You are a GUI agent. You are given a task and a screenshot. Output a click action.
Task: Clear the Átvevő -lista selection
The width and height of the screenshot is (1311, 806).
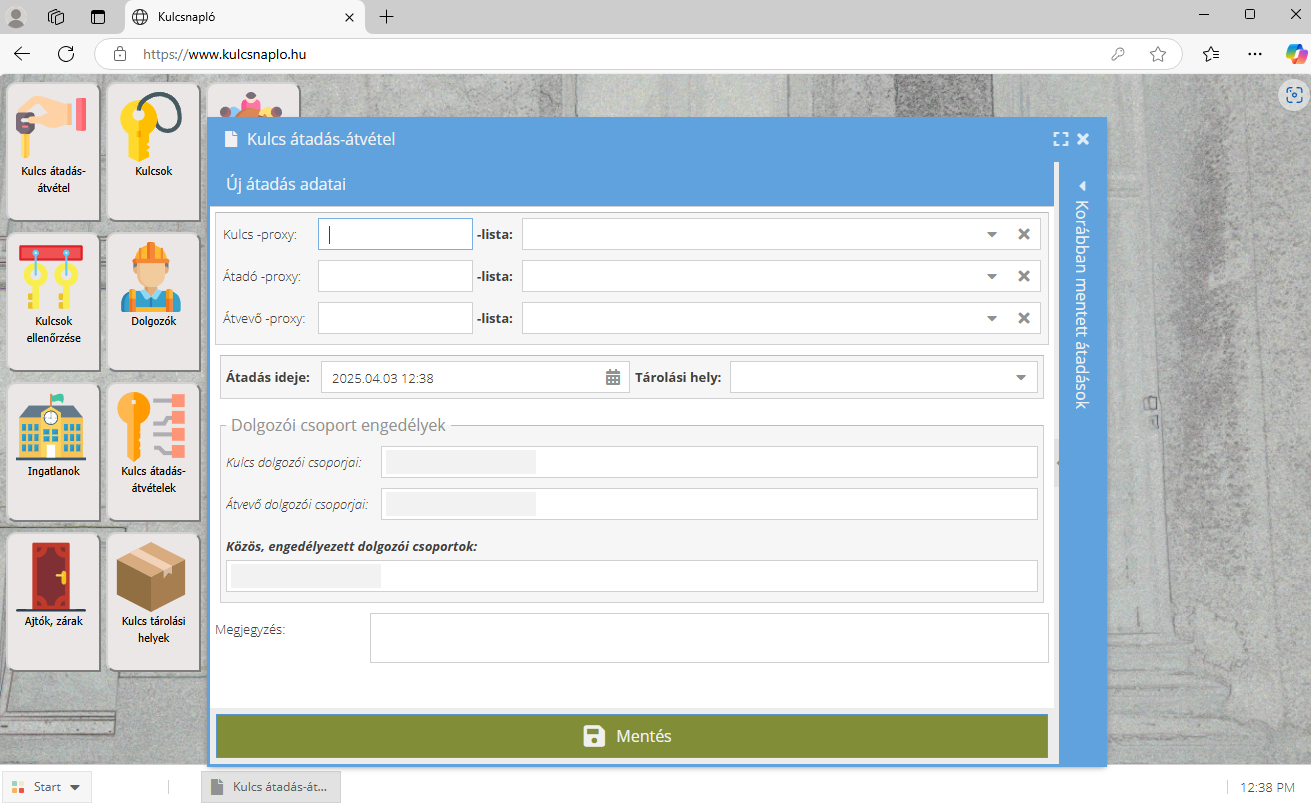[x=1024, y=318]
